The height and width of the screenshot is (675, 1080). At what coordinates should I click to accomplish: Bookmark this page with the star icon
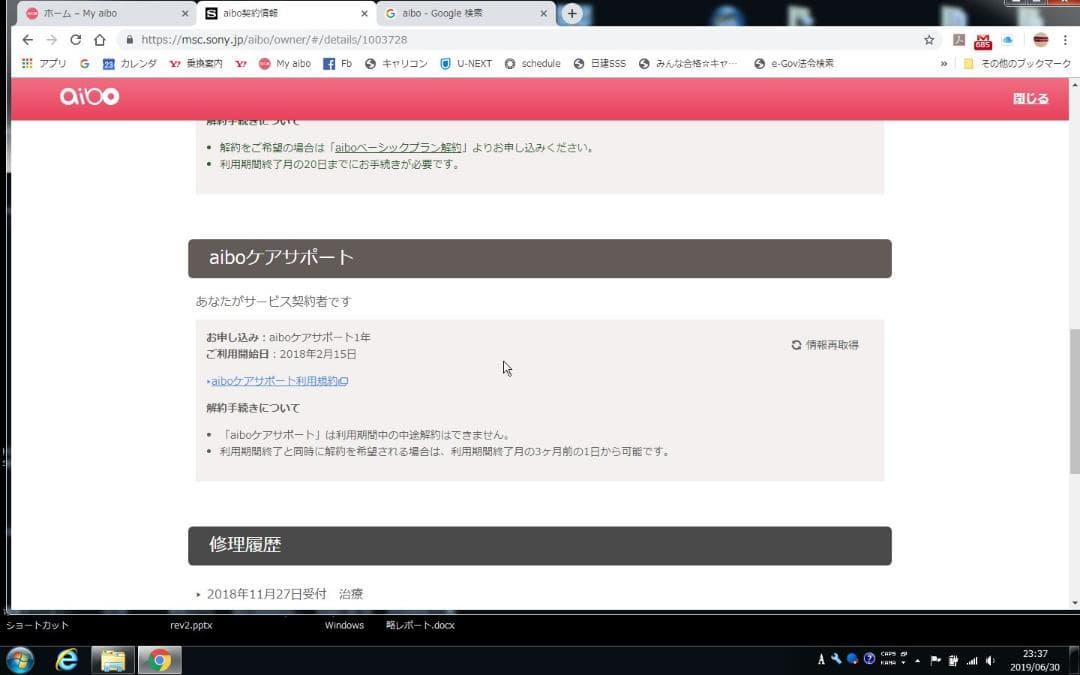click(928, 39)
